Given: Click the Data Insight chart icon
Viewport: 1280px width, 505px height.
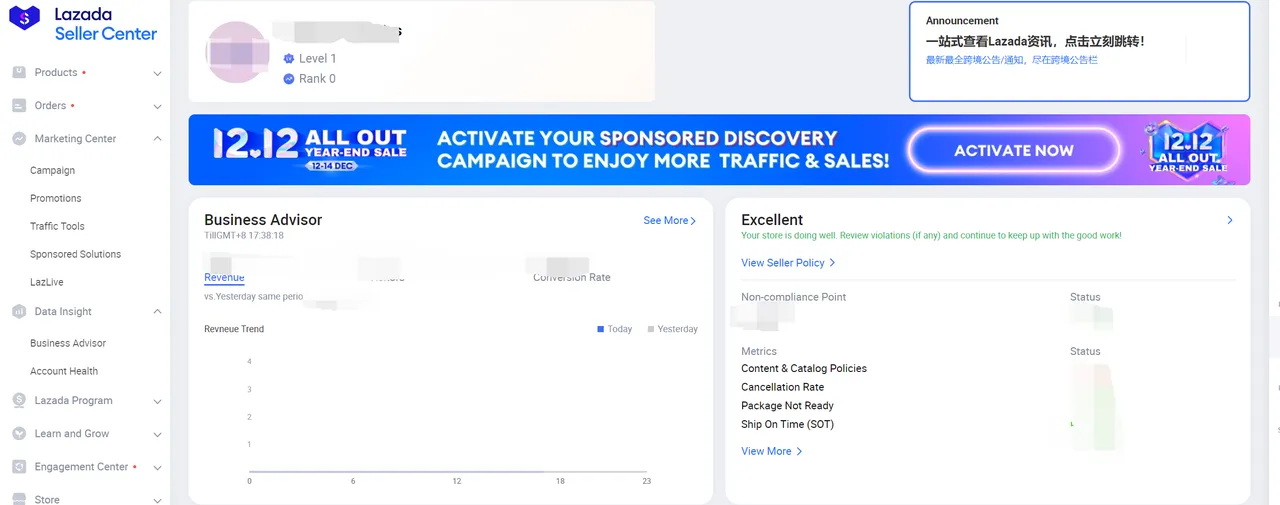Looking at the screenshot, I should point(19,312).
